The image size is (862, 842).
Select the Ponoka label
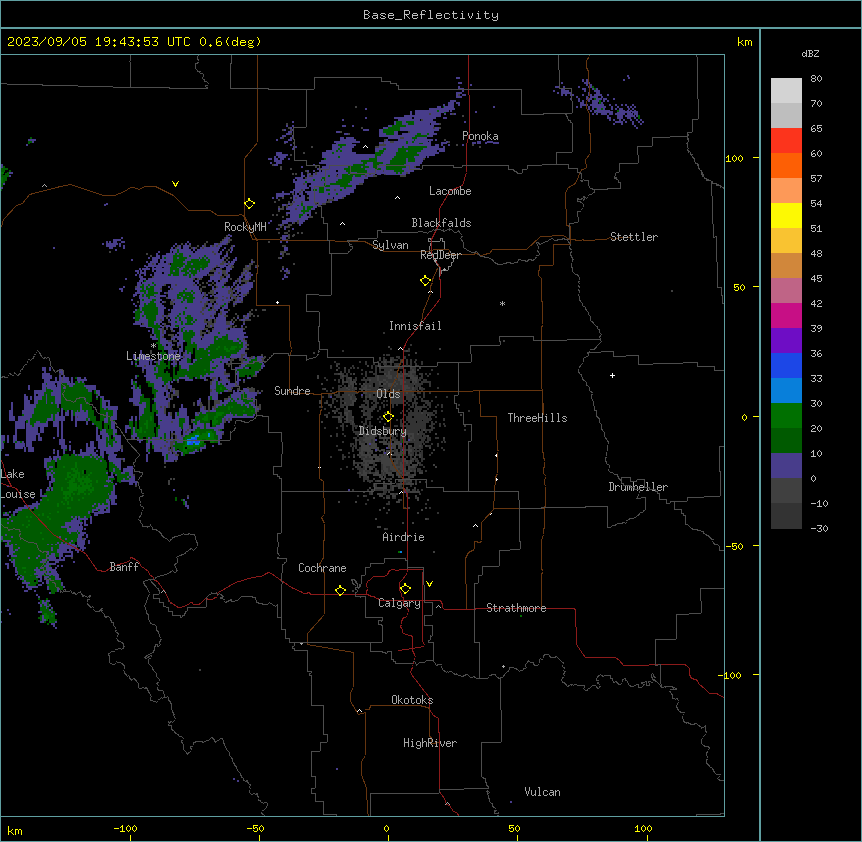click(480, 136)
